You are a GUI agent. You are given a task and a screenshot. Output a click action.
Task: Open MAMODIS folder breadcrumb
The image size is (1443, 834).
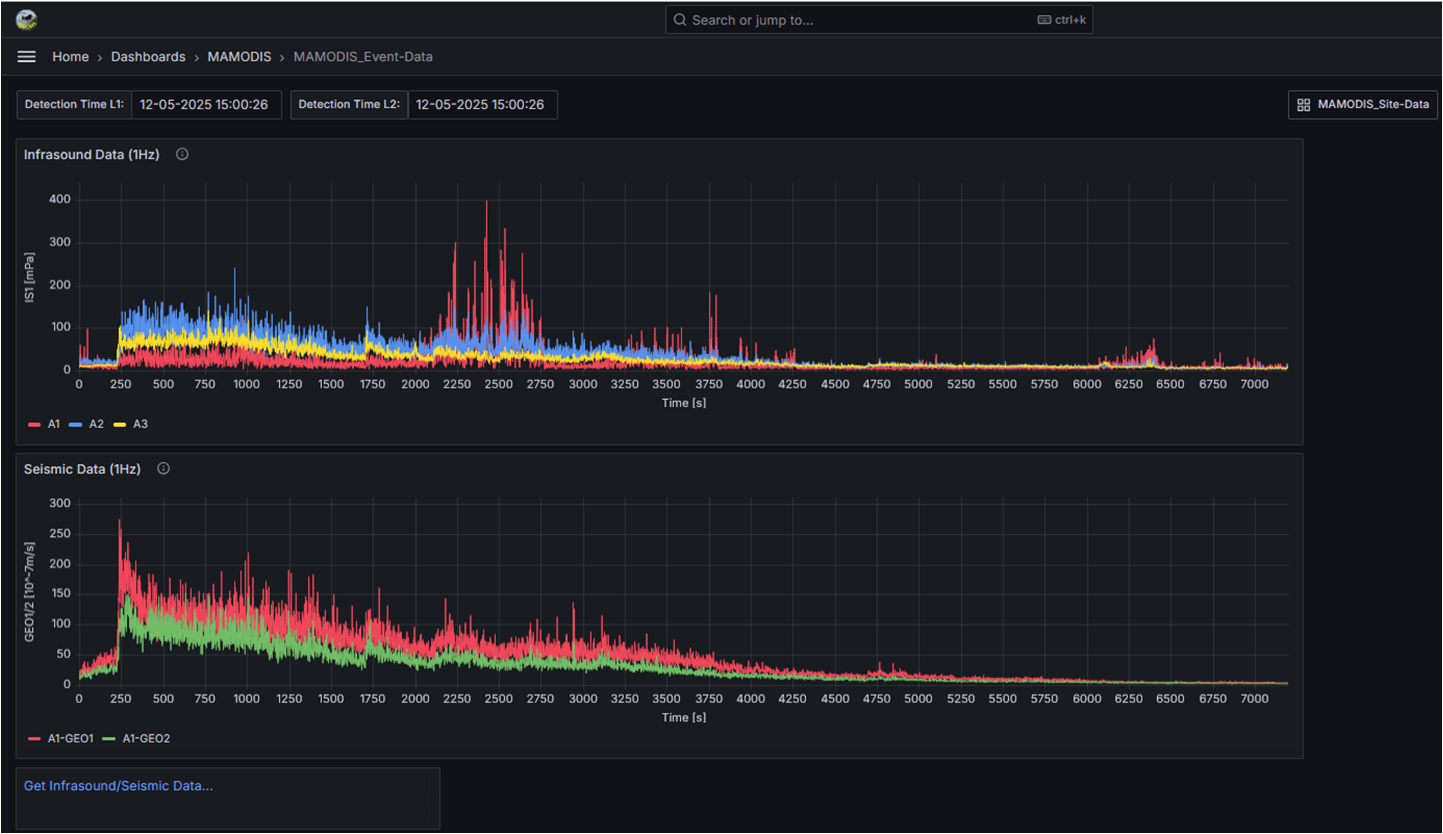pos(239,57)
